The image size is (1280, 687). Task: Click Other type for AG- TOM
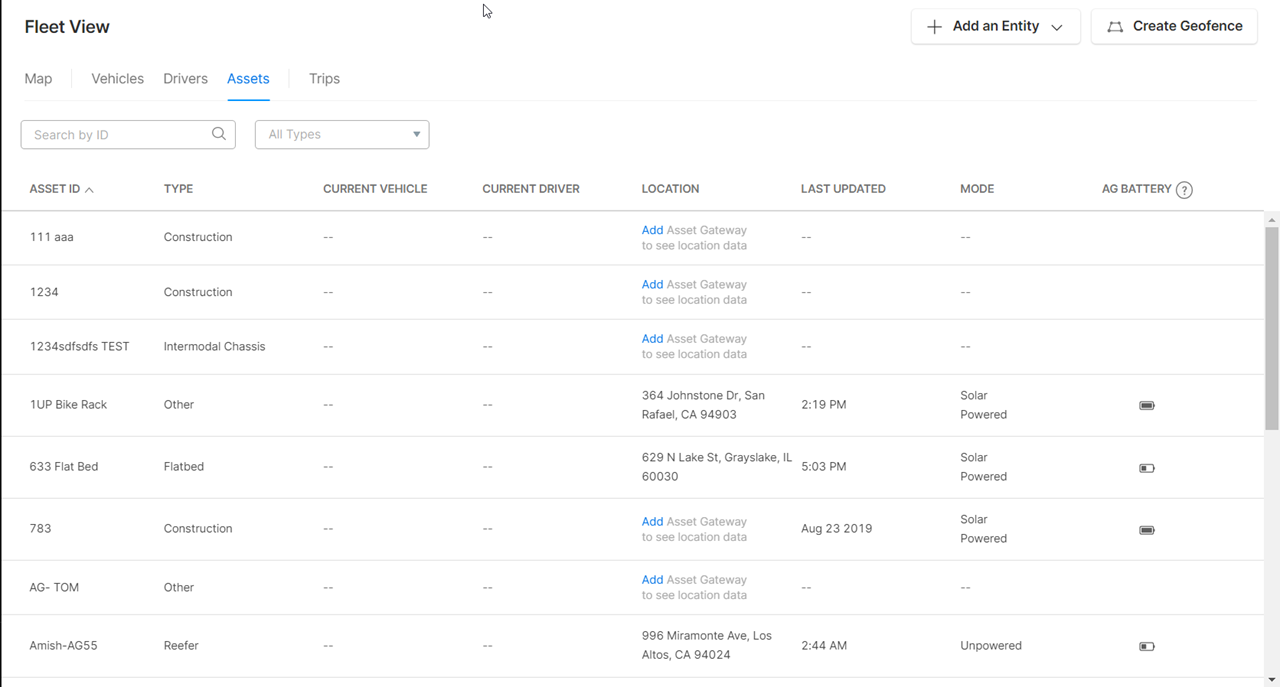pyautogui.click(x=179, y=587)
